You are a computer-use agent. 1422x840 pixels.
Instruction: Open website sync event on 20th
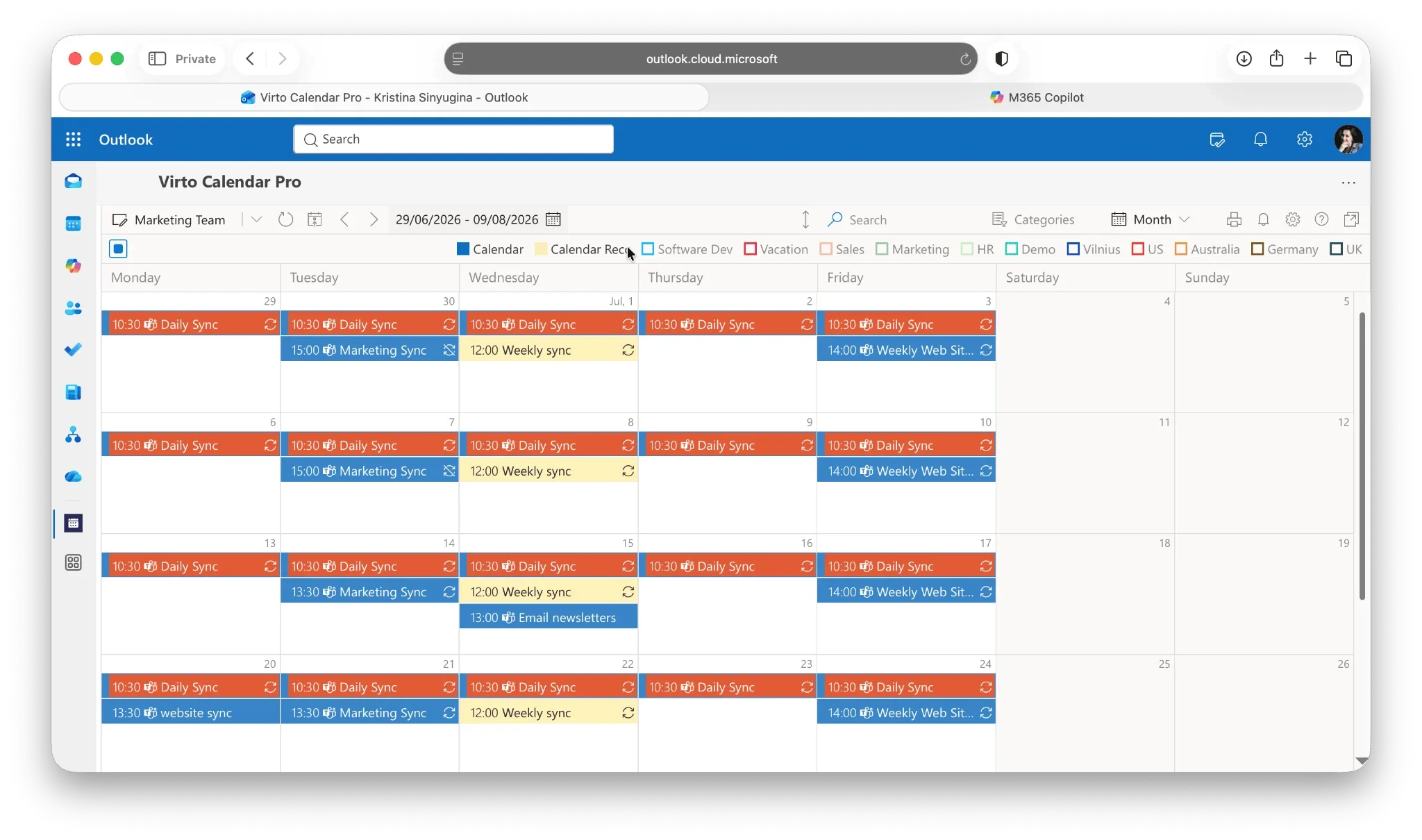coord(191,712)
